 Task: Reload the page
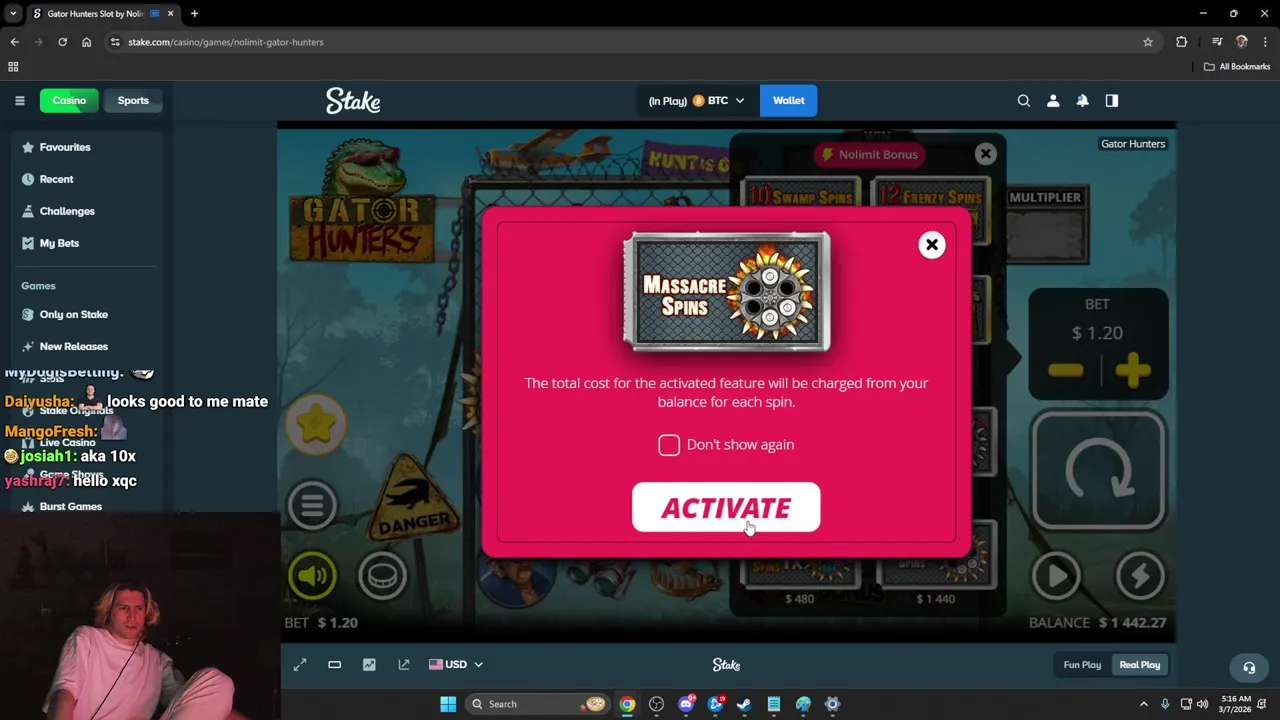coord(62,42)
